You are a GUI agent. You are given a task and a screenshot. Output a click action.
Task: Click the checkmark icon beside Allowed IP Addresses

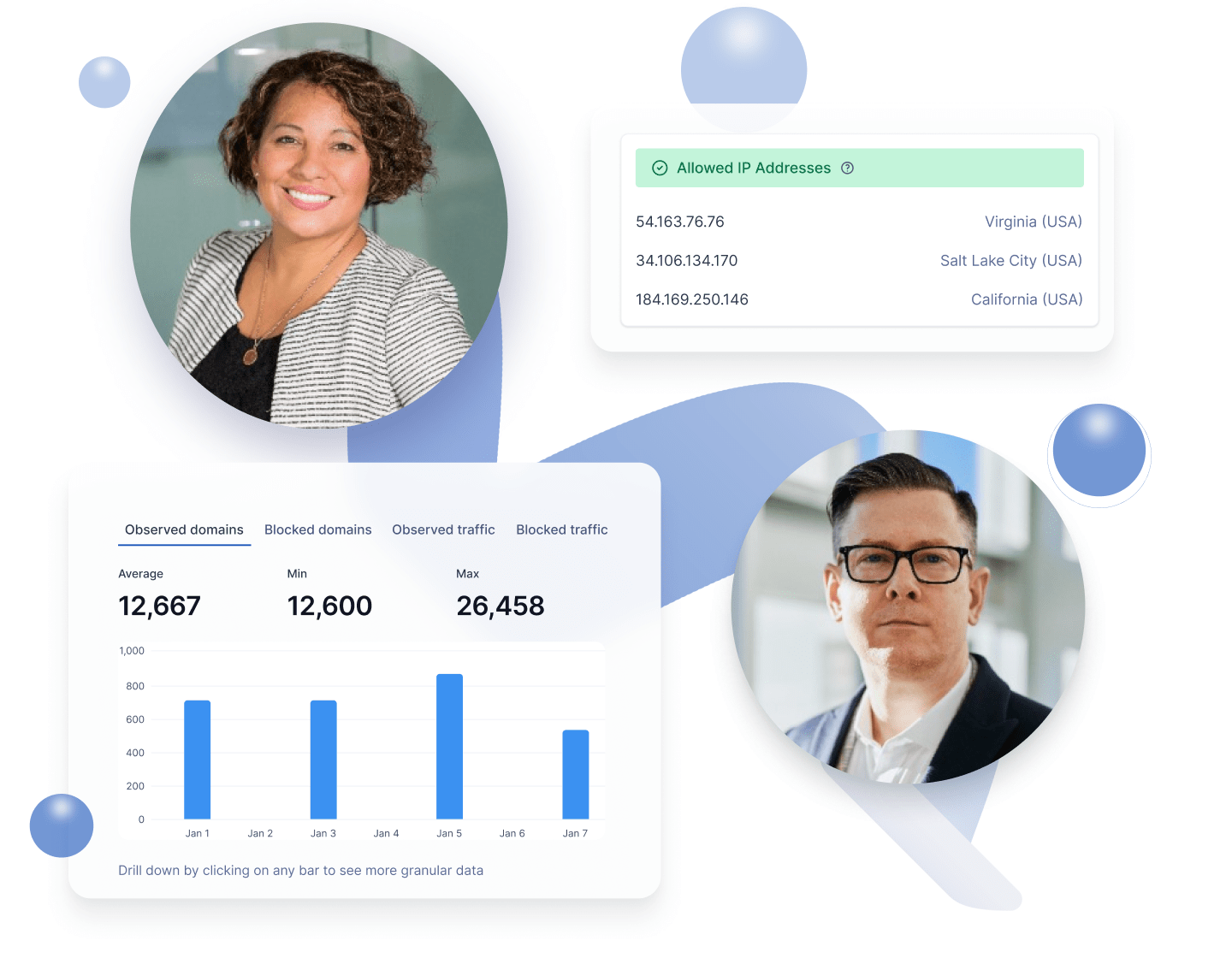point(660,168)
